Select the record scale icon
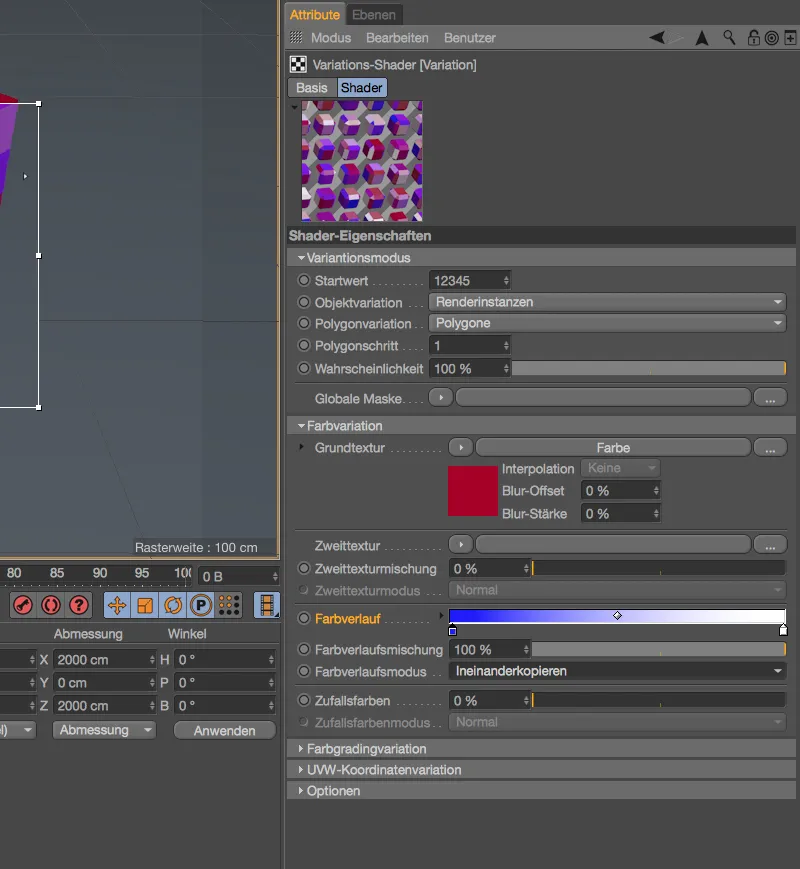 tap(145, 605)
